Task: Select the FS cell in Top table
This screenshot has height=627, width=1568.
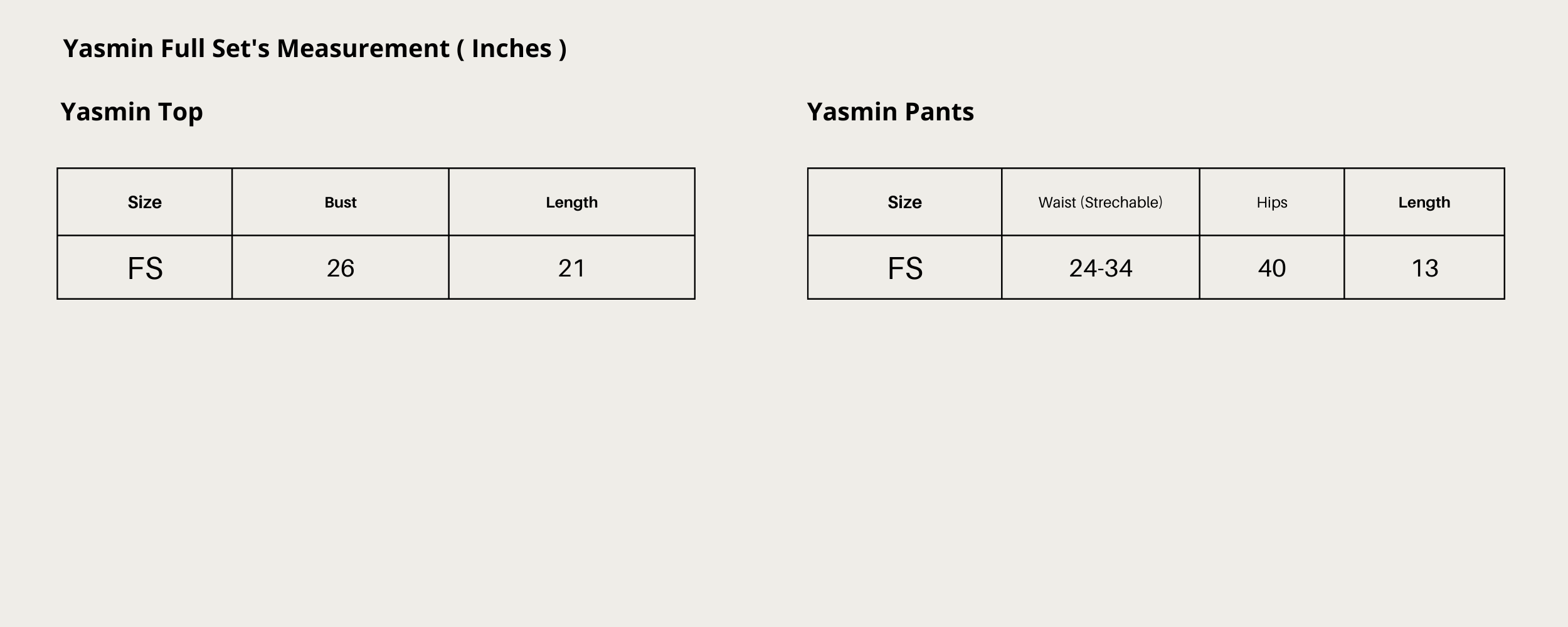Action: point(145,268)
